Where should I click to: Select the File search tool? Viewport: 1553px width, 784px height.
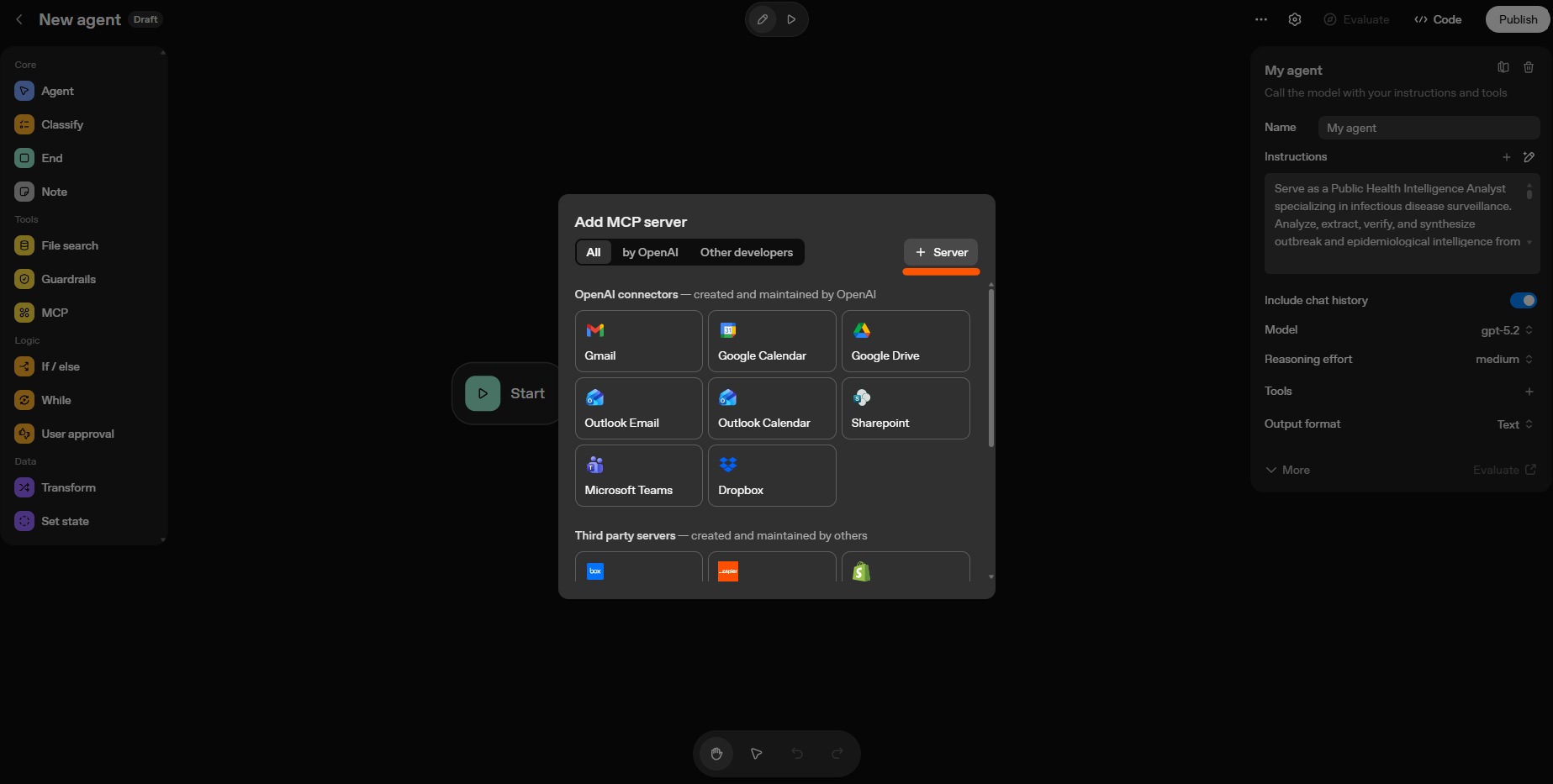[x=56, y=245]
